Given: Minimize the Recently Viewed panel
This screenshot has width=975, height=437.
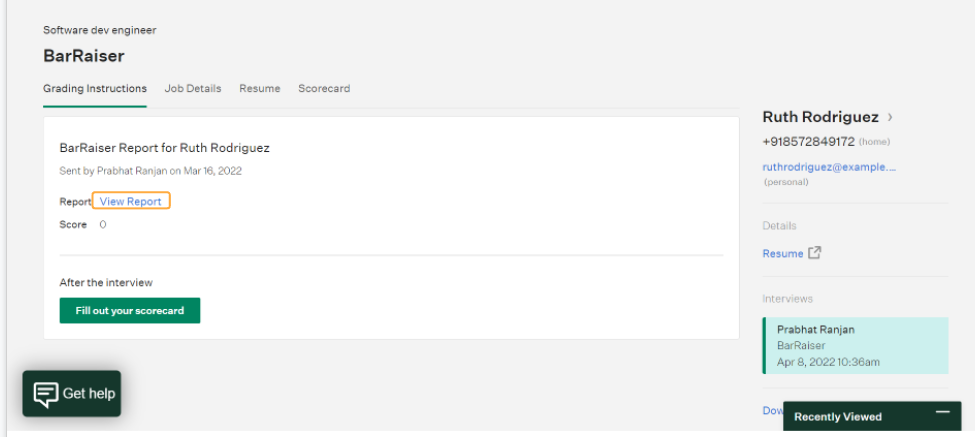Looking at the screenshot, I should [x=943, y=412].
